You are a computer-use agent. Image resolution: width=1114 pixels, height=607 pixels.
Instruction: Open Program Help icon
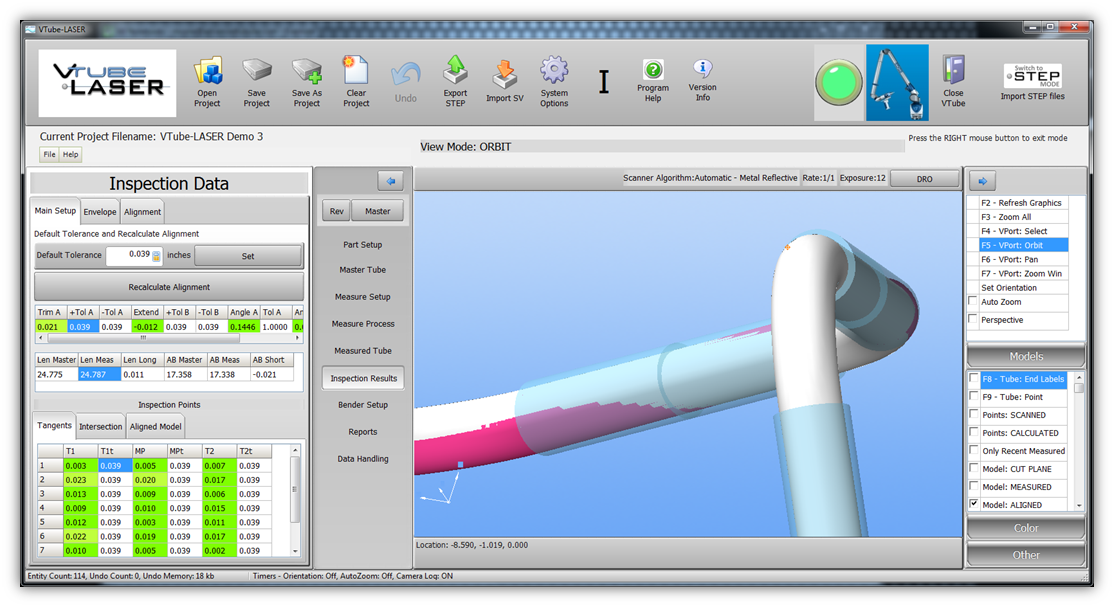653,70
